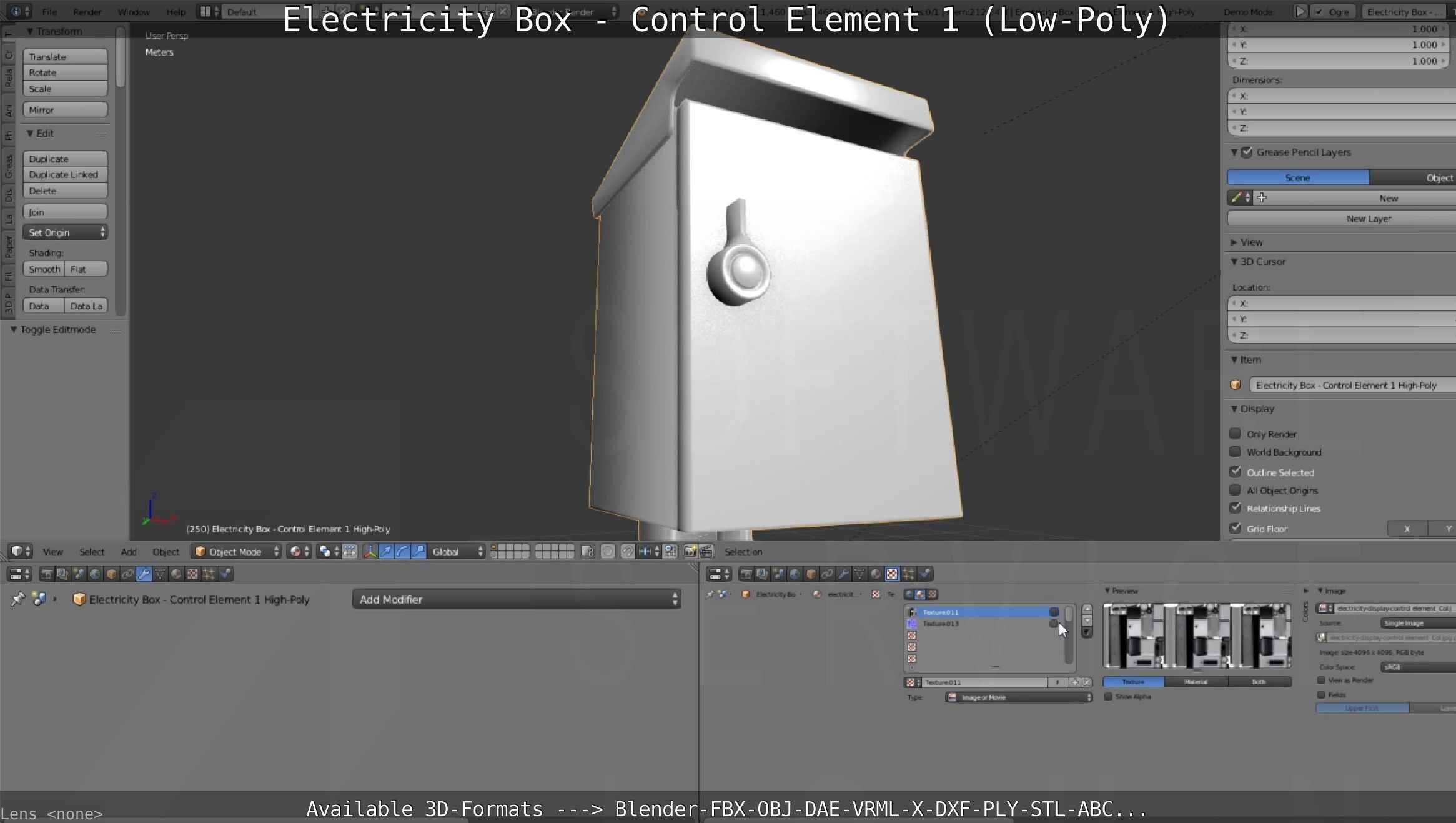Open the Object tab (orange cube) in the modifier properties editor
Viewport: 1456px width, 823px height.
(x=111, y=574)
